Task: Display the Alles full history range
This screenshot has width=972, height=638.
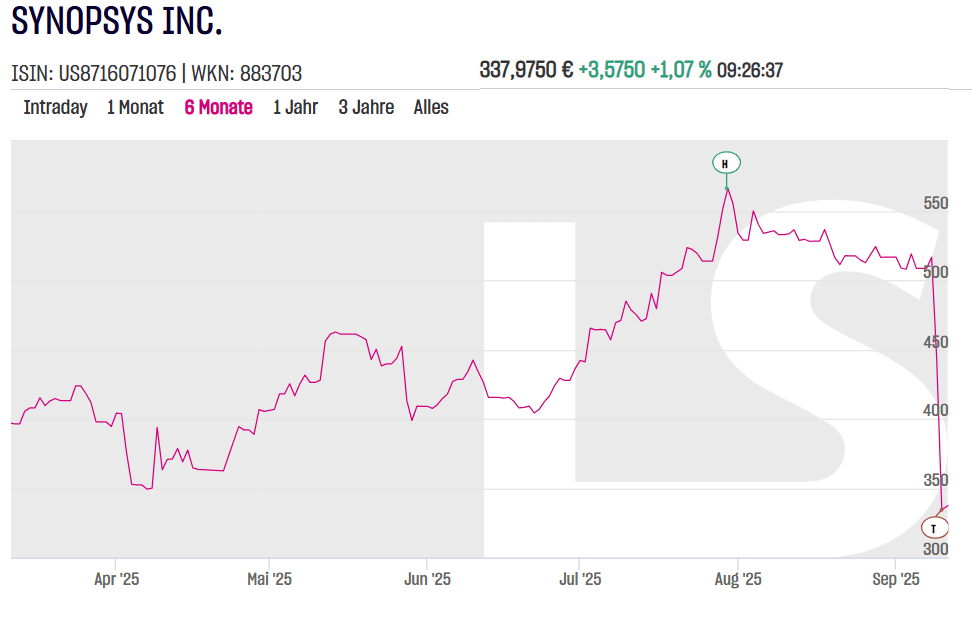Action: tap(431, 107)
